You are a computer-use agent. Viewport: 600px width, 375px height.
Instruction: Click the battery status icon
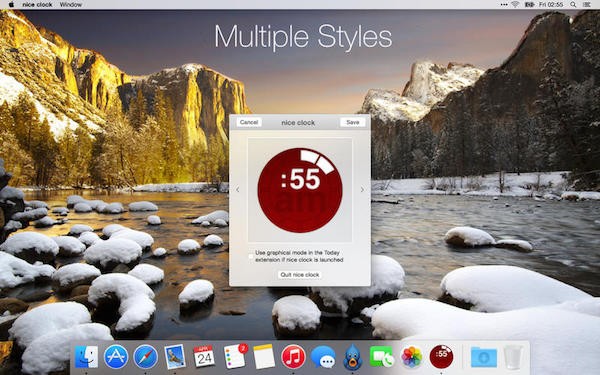pyautogui.click(x=530, y=5)
